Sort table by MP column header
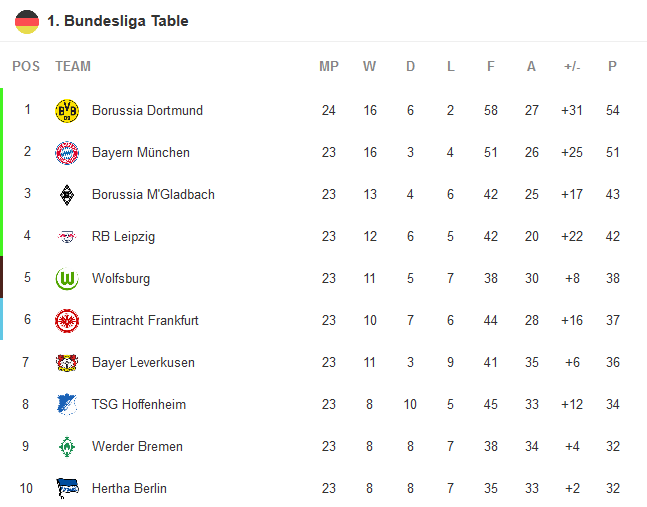647x507 pixels. pyautogui.click(x=329, y=66)
